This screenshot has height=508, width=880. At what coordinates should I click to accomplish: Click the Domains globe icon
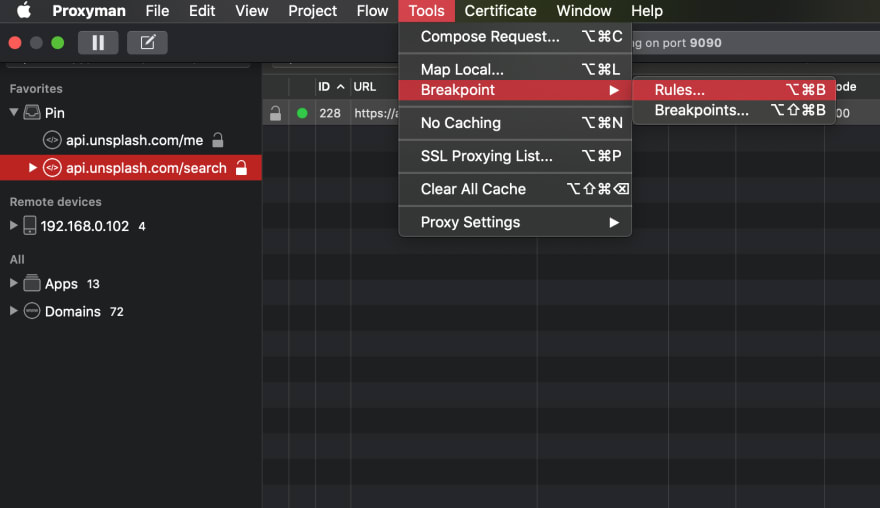click(32, 311)
